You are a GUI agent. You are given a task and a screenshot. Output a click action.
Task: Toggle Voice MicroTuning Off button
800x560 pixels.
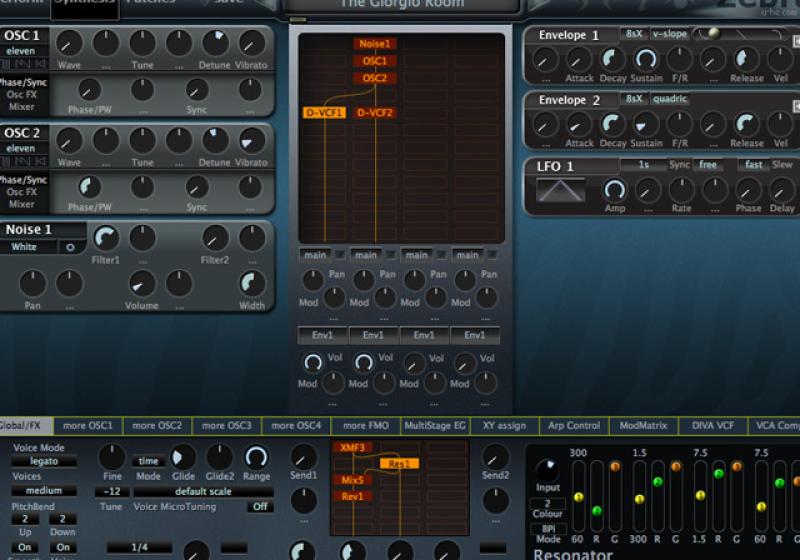pos(260,507)
